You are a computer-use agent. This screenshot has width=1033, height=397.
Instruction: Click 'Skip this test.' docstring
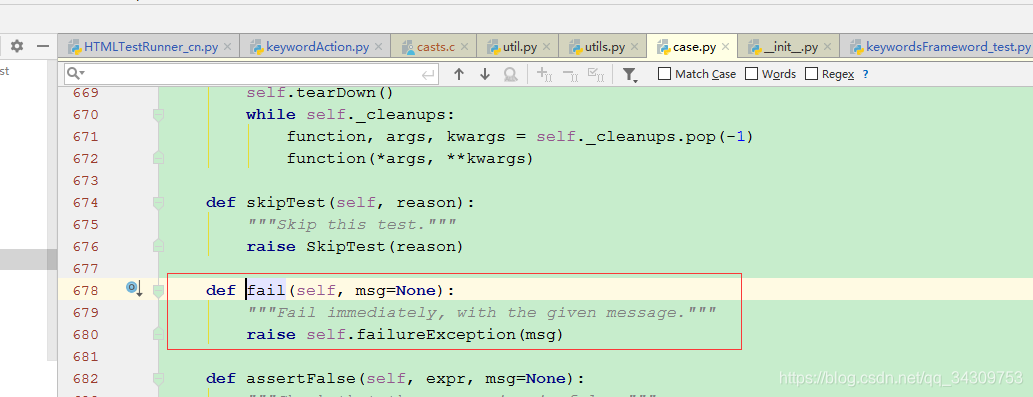click(x=352, y=225)
